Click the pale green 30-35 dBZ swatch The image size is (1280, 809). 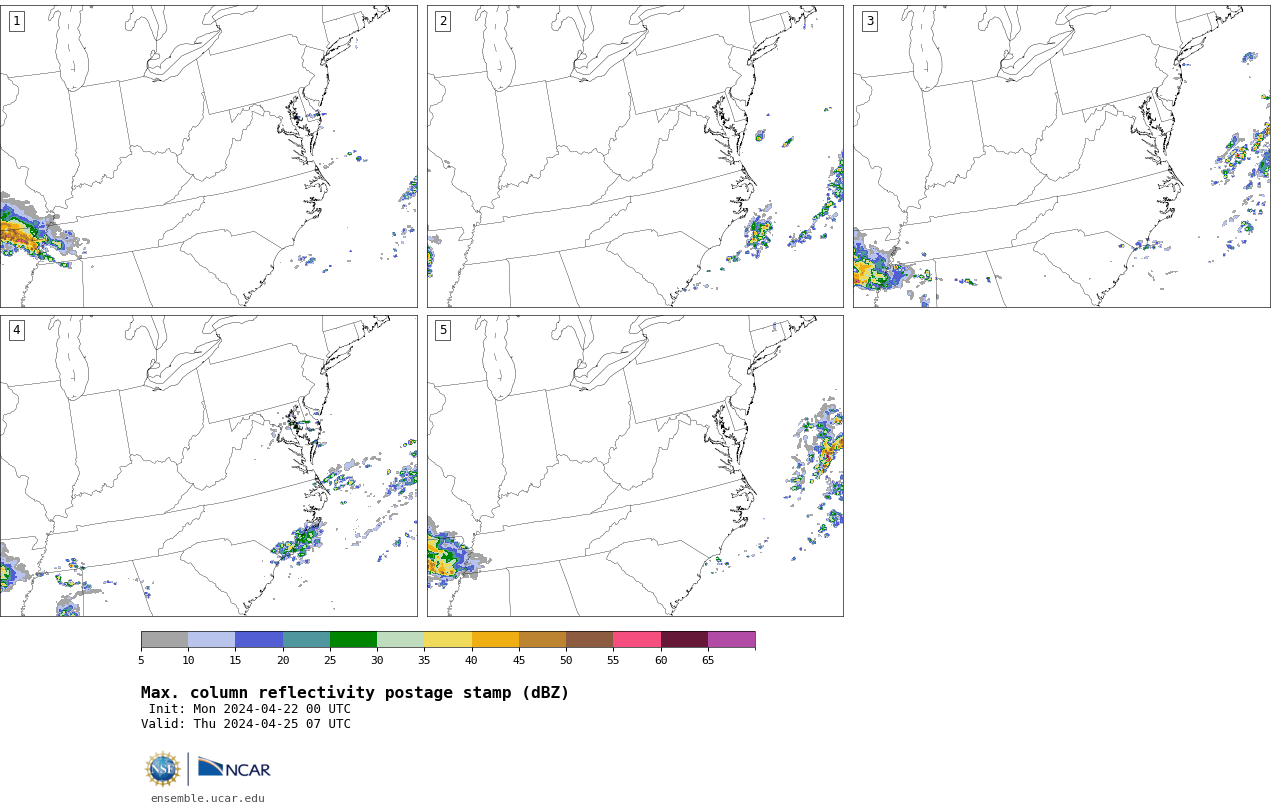pyautogui.click(x=400, y=640)
